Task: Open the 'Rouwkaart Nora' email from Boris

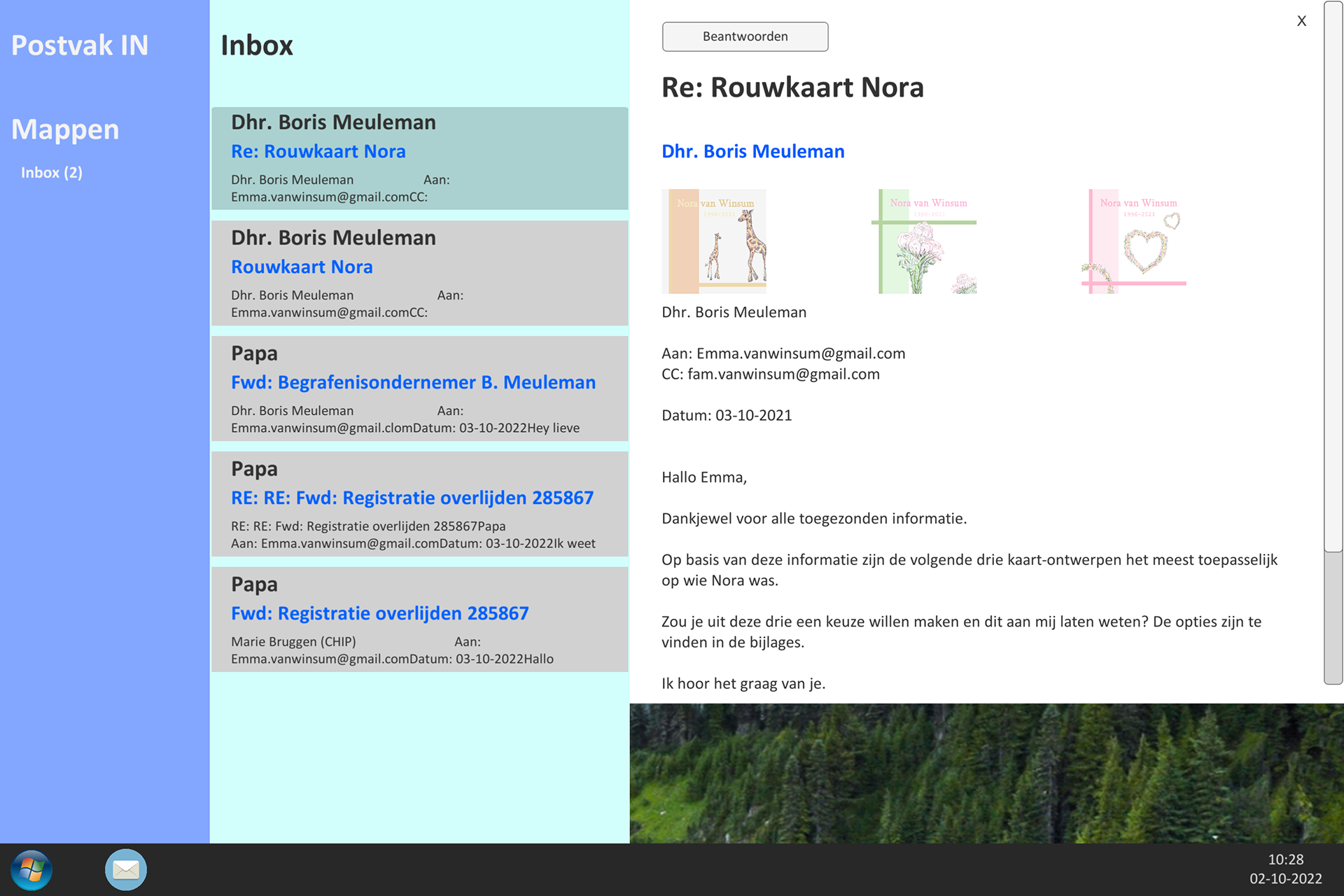Action: coord(420,274)
